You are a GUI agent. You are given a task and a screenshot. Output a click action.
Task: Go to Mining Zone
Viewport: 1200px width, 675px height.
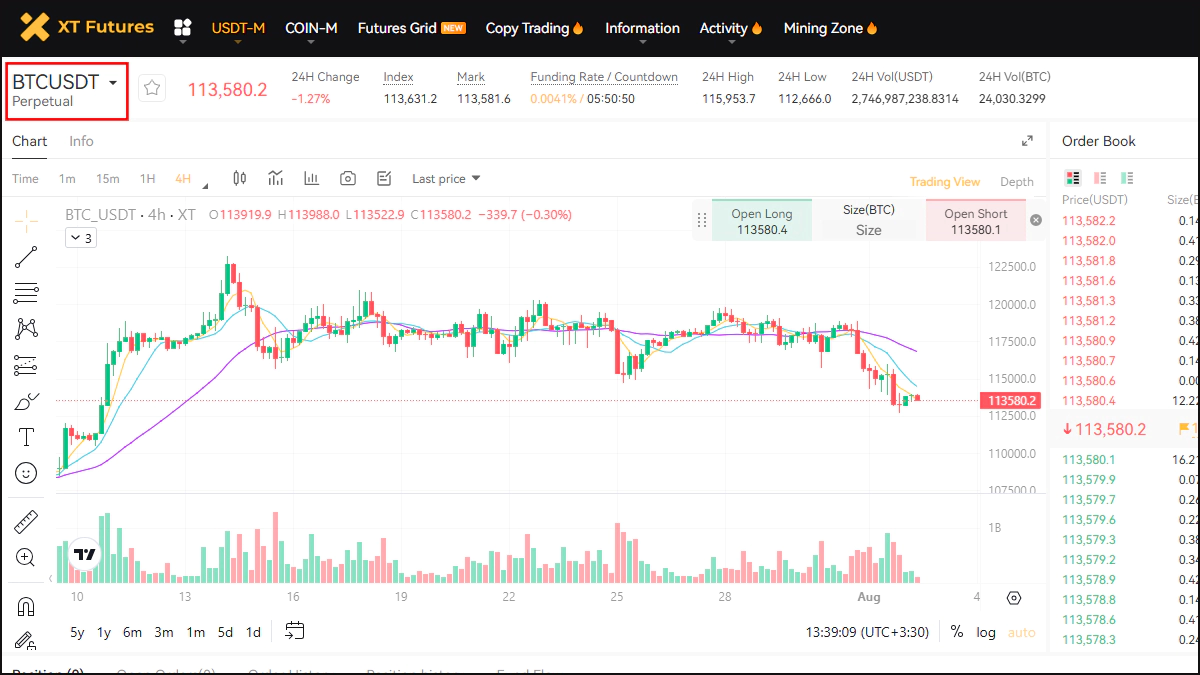point(830,28)
